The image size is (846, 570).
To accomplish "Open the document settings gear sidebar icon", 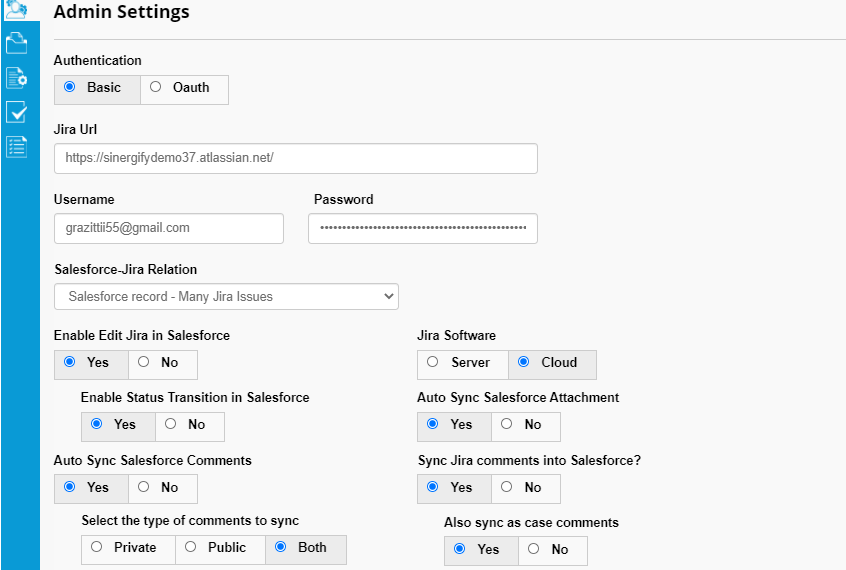I will point(16,78).
